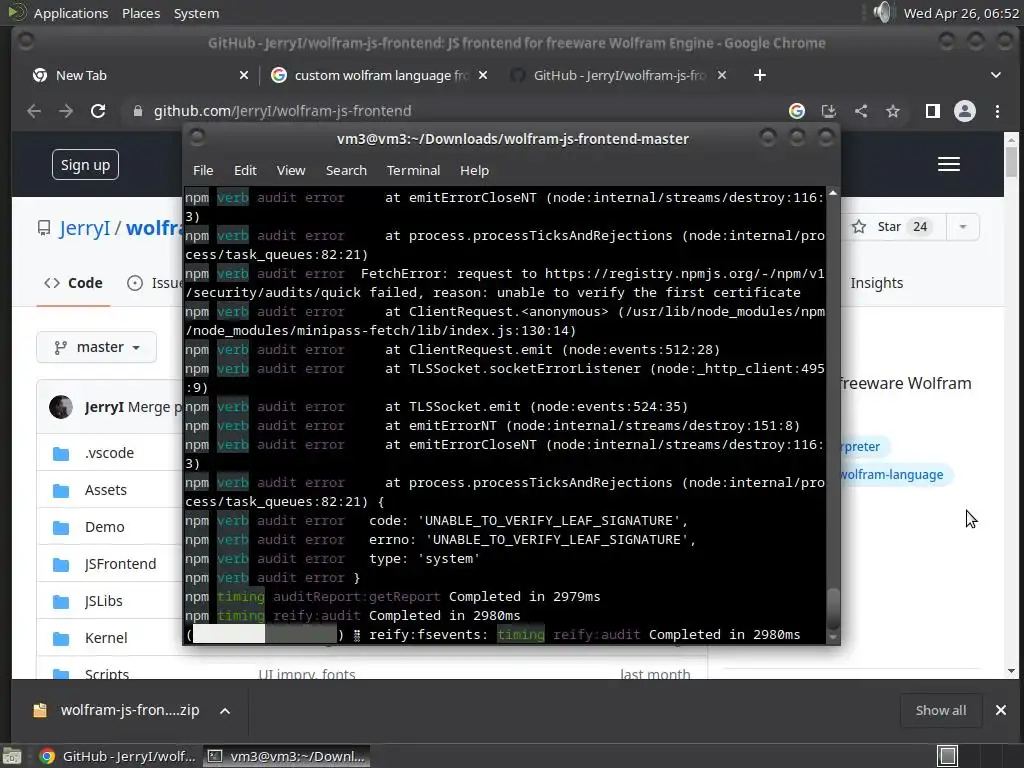Close the downloads bar
The width and height of the screenshot is (1024, 768).
point(1000,710)
